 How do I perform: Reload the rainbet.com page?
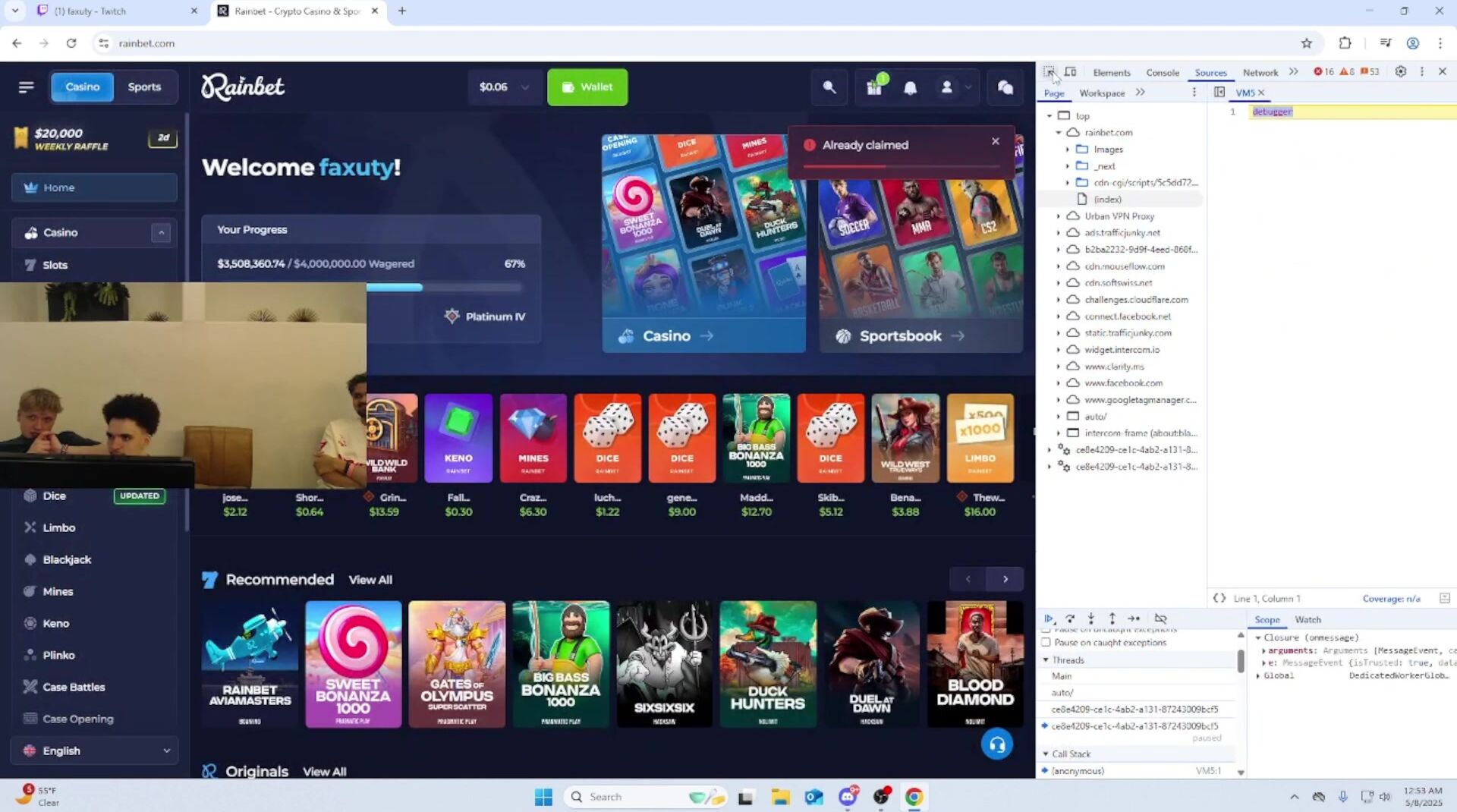click(x=71, y=43)
